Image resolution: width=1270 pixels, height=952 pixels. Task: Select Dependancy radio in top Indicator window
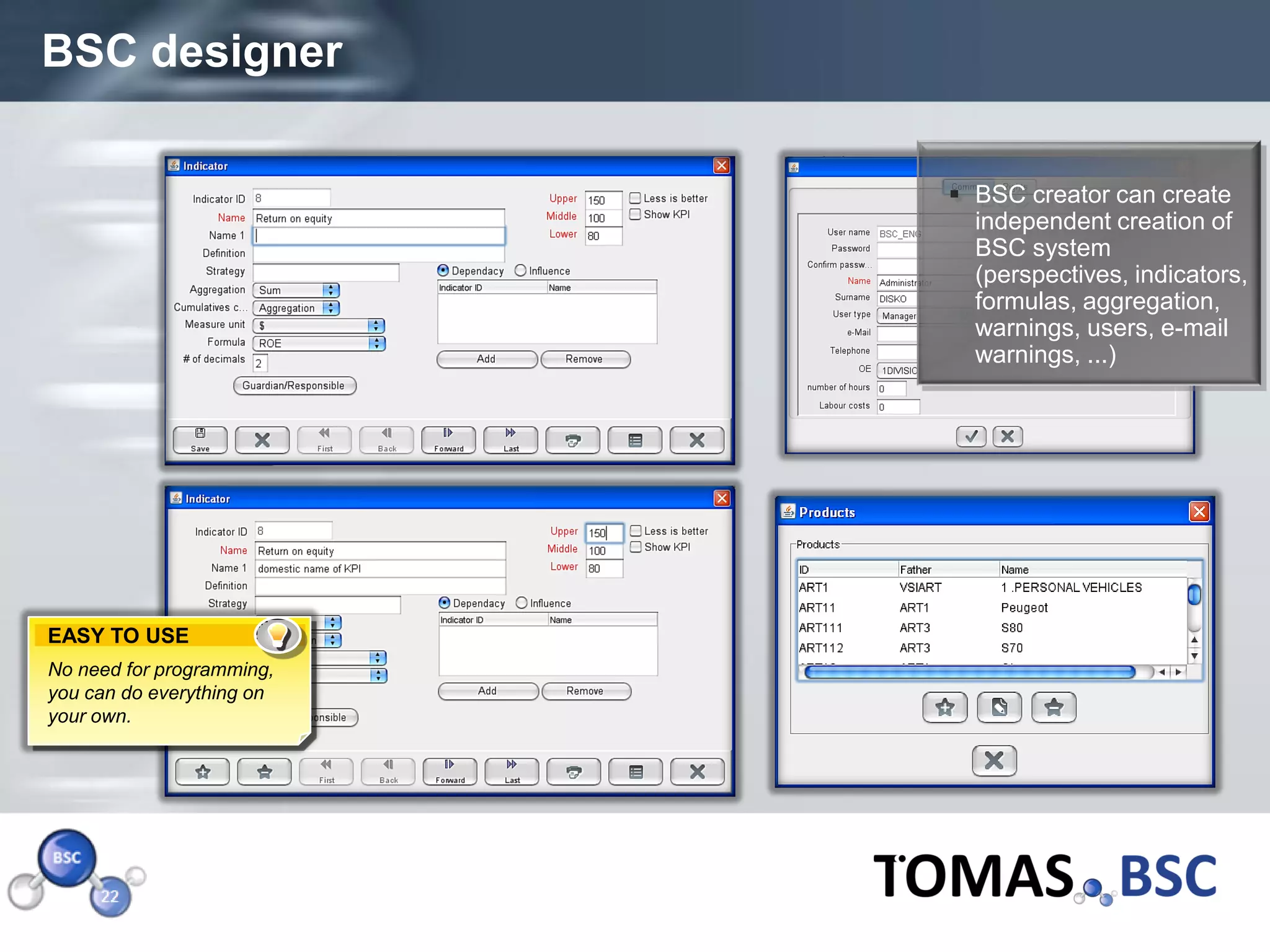pos(443,270)
